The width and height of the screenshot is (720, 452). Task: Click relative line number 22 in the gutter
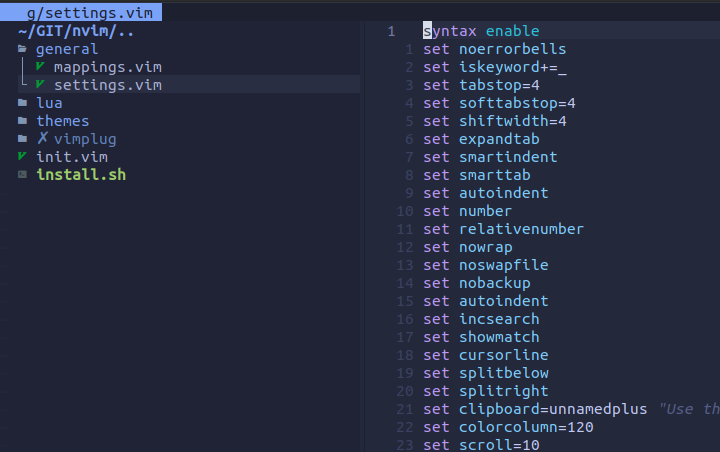coord(405,427)
